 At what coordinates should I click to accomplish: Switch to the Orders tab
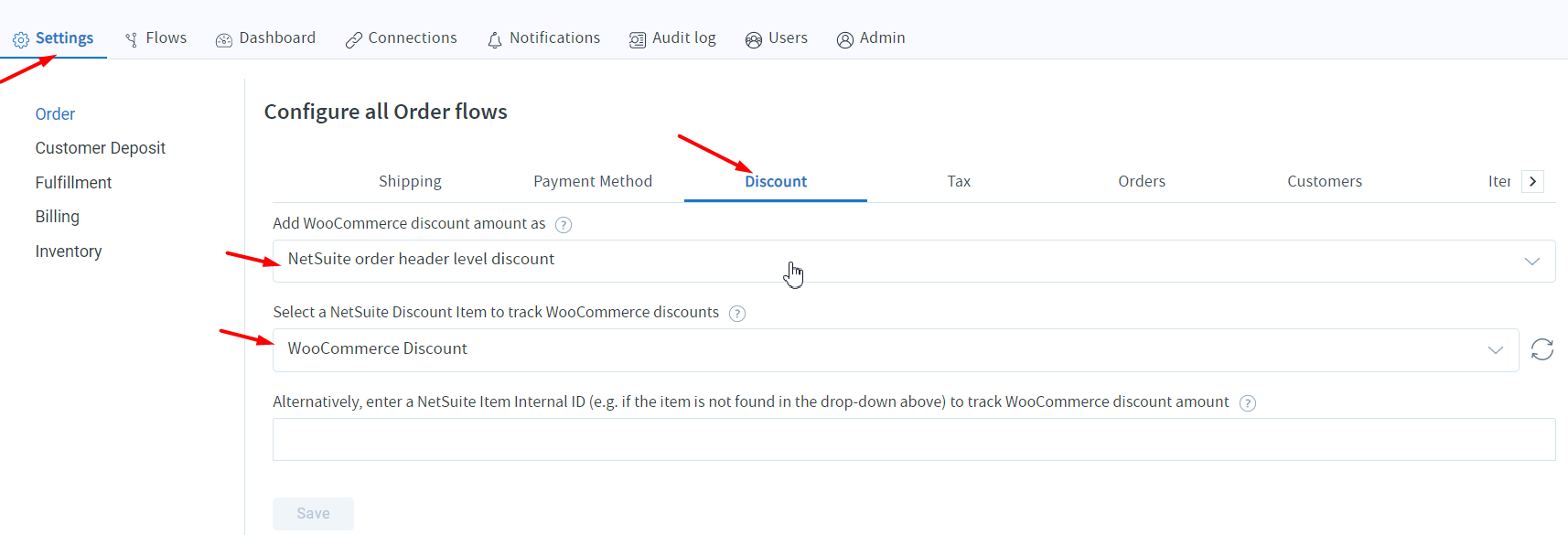pyautogui.click(x=1142, y=181)
